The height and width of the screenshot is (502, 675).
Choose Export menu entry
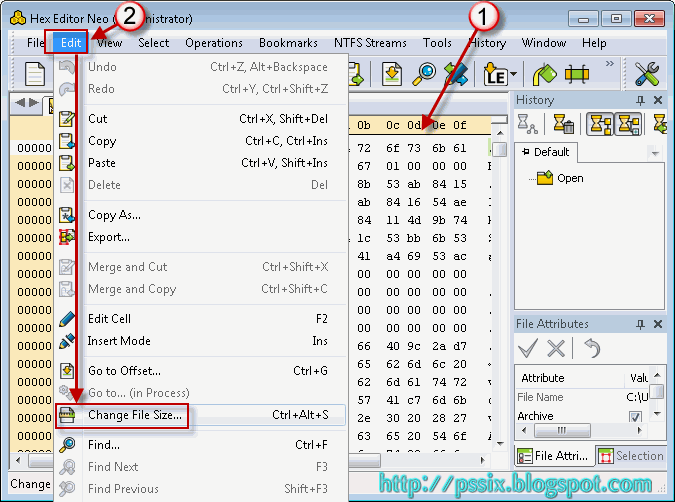201,237
